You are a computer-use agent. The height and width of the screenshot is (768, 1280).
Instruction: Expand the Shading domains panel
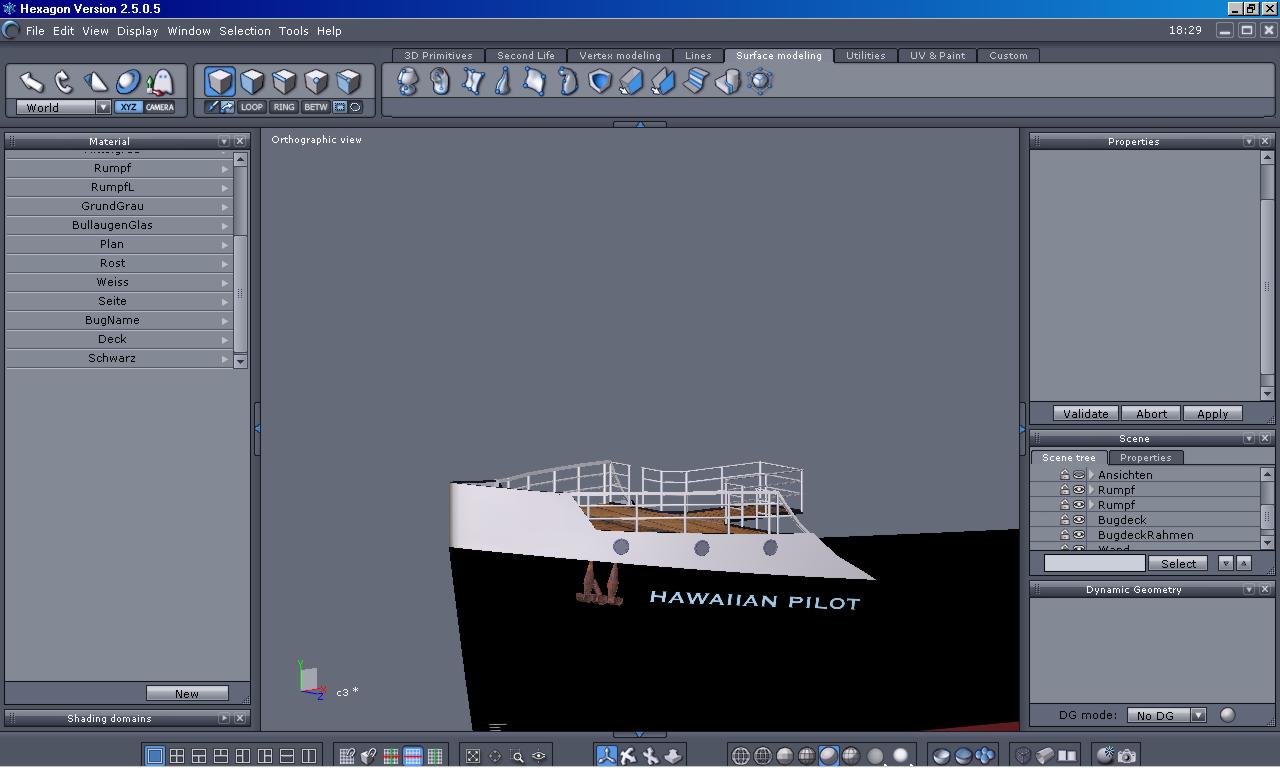pyautogui.click(x=224, y=719)
